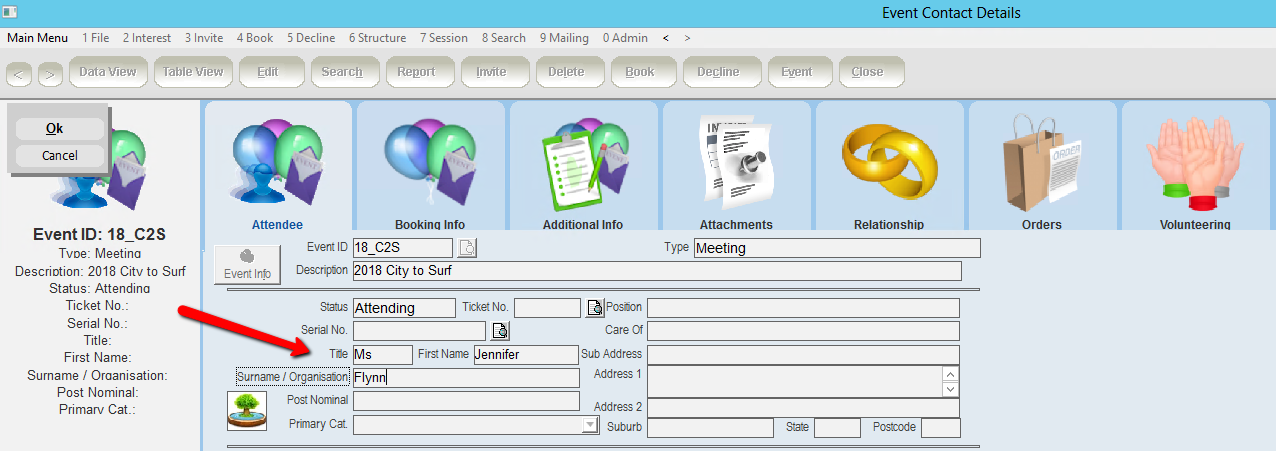Select the Additional Info clipboard icon
The image size is (1276, 451).
[x=583, y=160]
